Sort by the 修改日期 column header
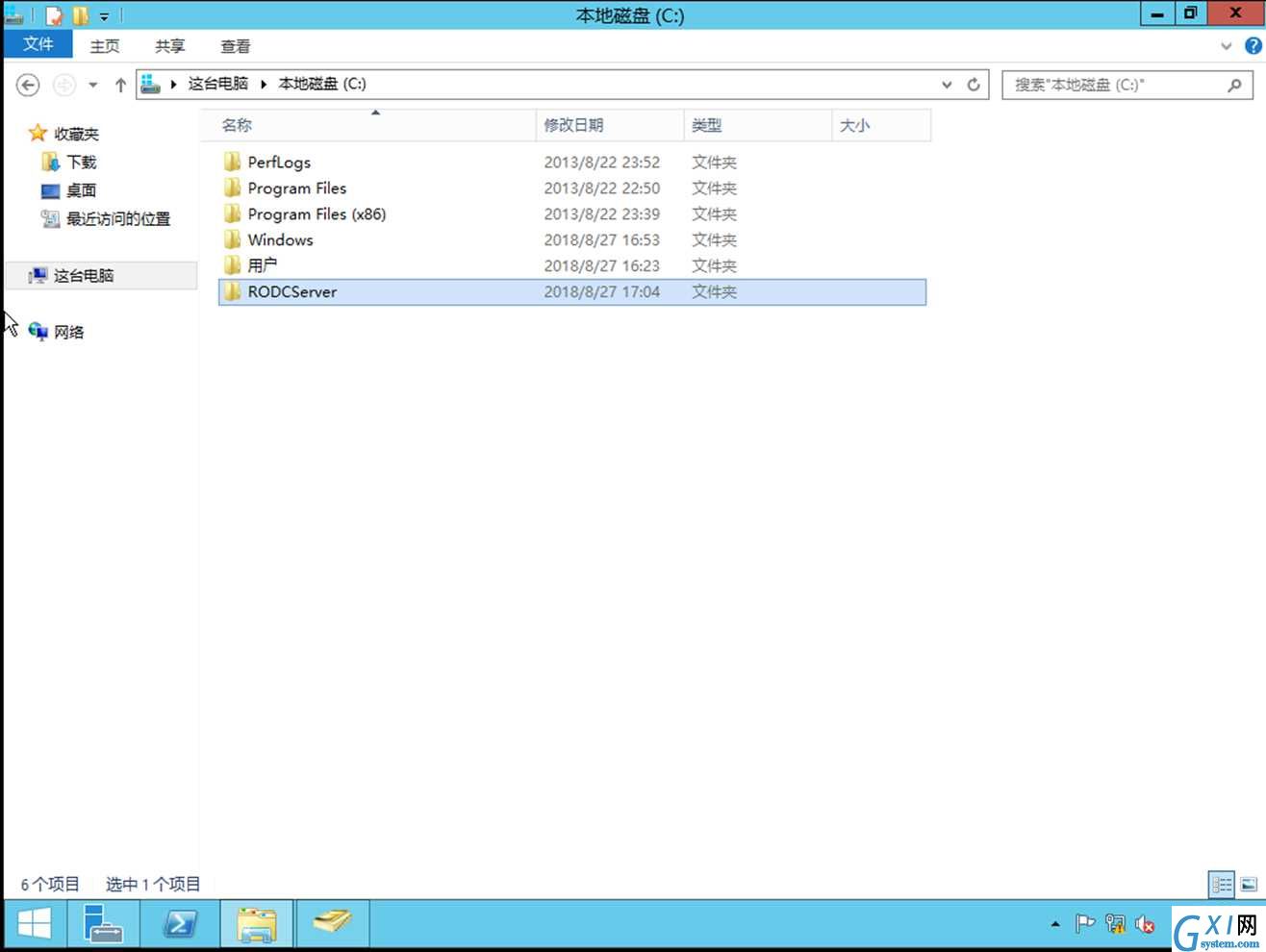The height and width of the screenshot is (952, 1266). coord(609,125)
